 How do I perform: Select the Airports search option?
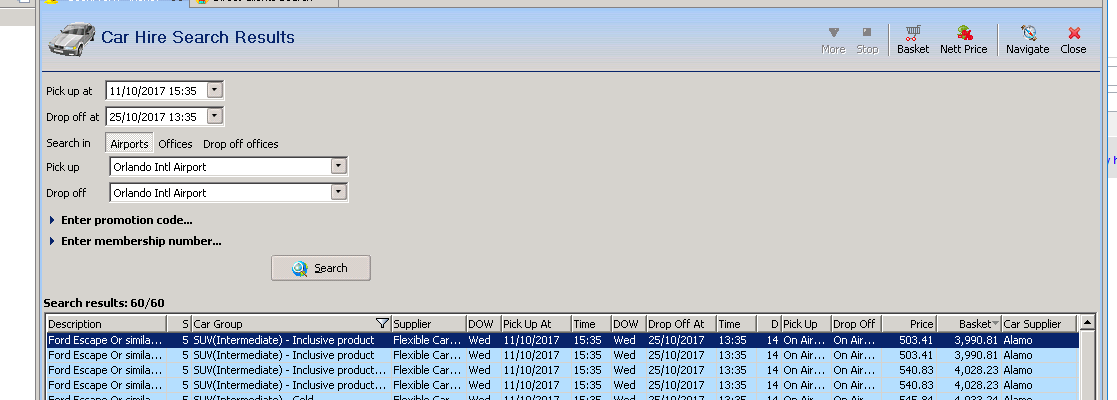[129, 144]
